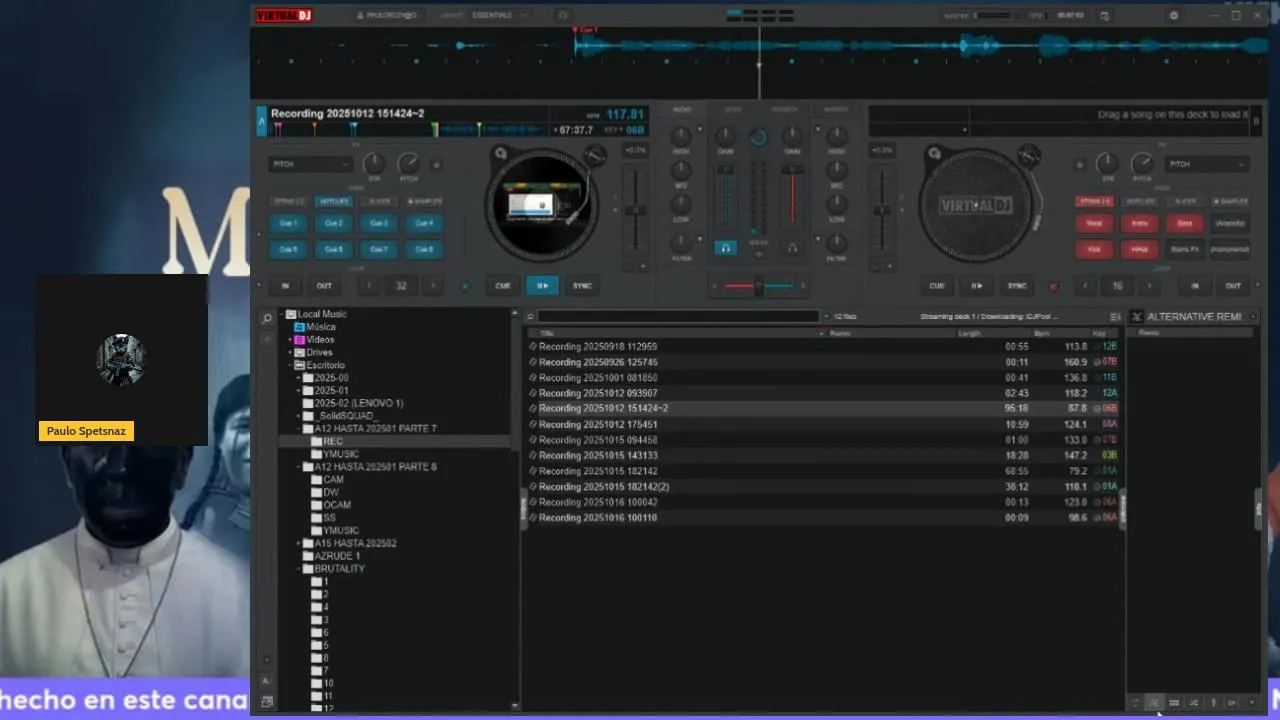Toggle left deck quantize icon beside CUE
This screenshot has height=720, width=1280.
tap(465, 286)
